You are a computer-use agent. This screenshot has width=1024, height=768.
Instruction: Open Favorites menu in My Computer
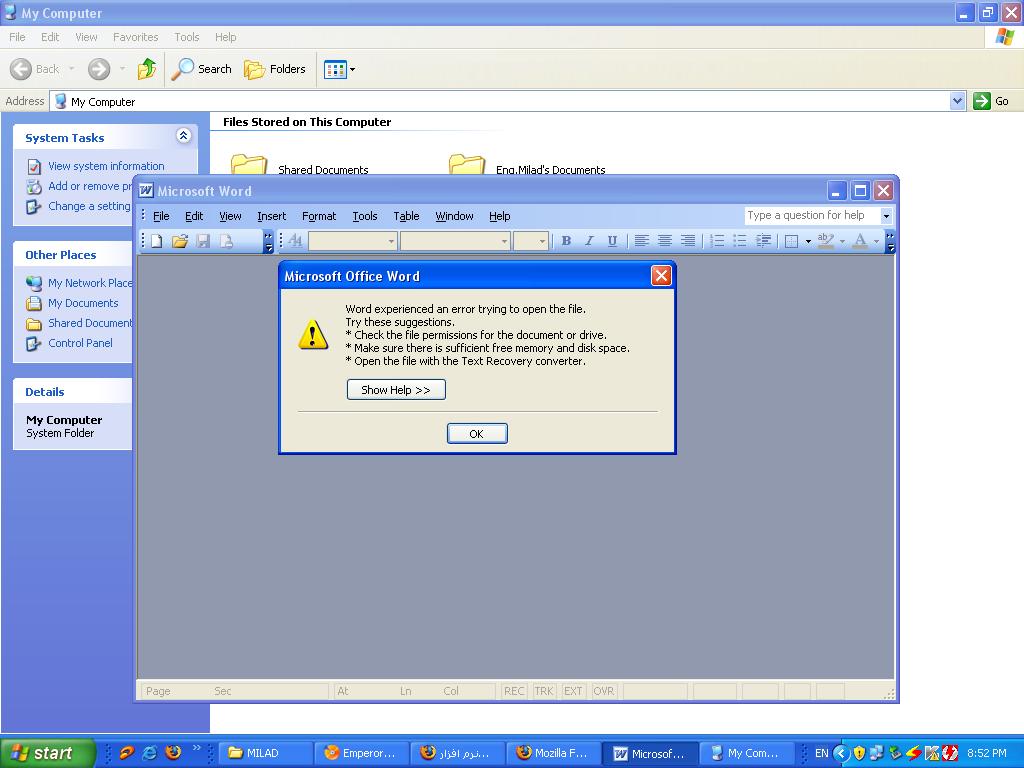tap(135, 37)
